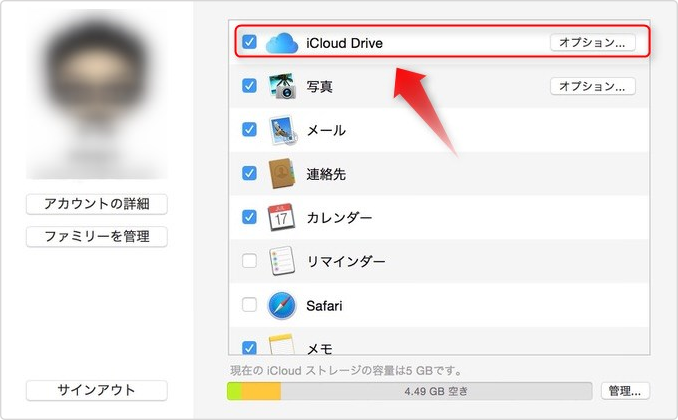This screenshot has width=678, height=420.
Task: Uncheck the カレンダー checkbox
Action: 249,216
